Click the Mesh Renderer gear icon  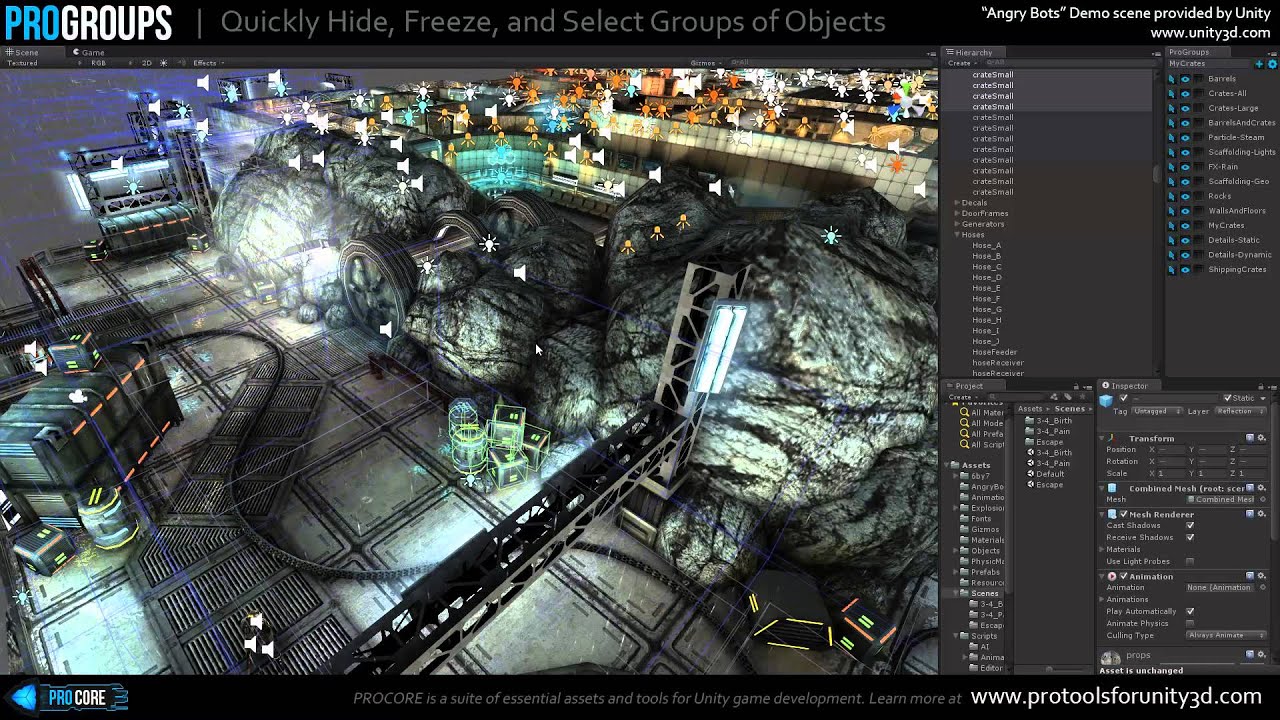[x=1261, y=514]
